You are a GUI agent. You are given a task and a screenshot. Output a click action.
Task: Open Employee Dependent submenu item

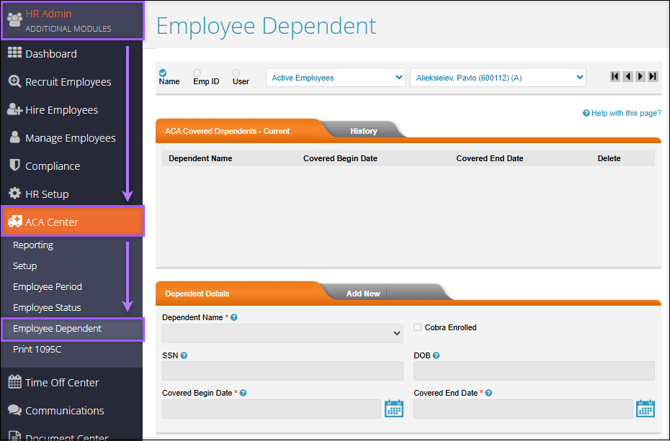tap(73, 329)
